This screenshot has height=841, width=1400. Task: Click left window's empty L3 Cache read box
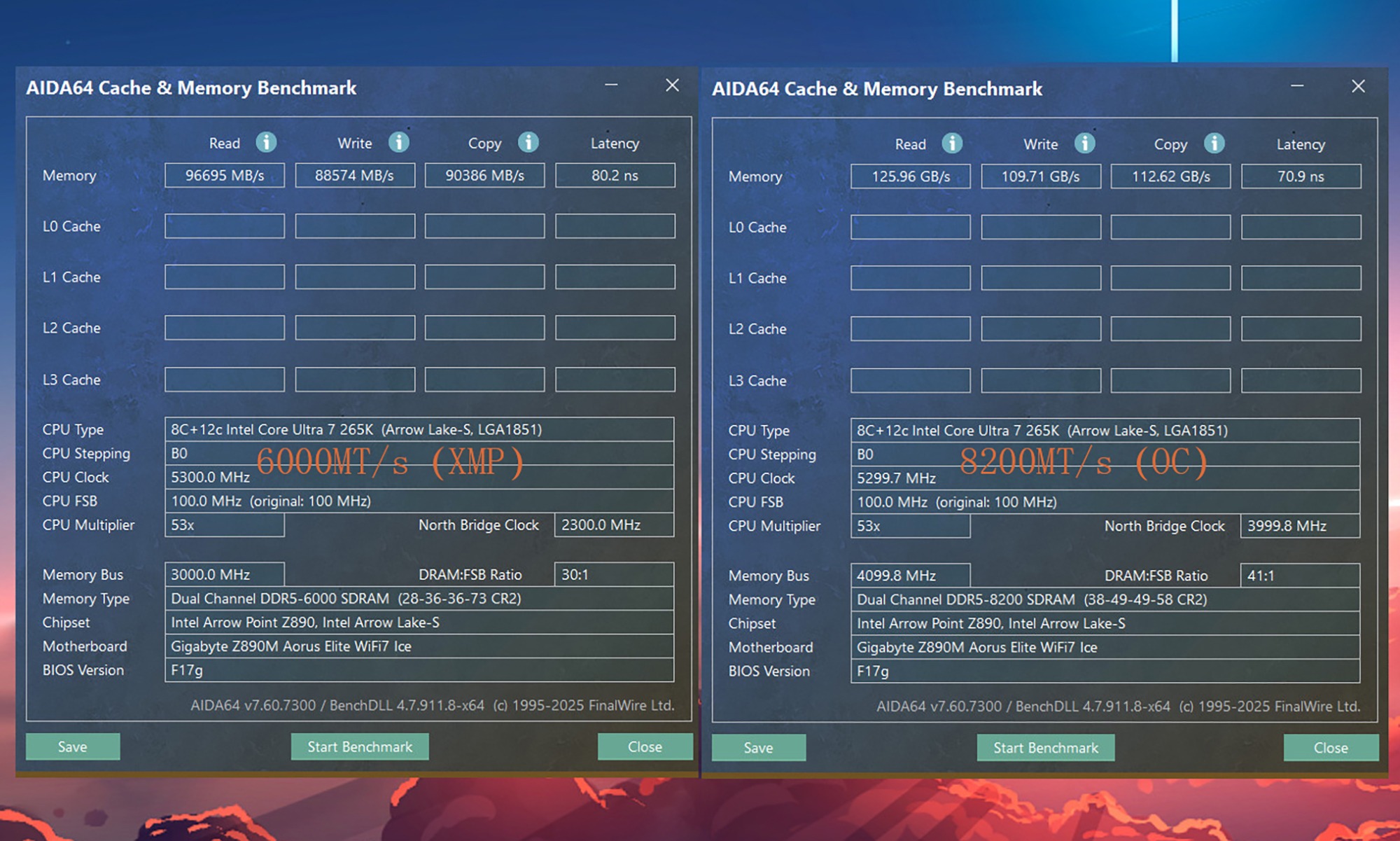(225, 380)
